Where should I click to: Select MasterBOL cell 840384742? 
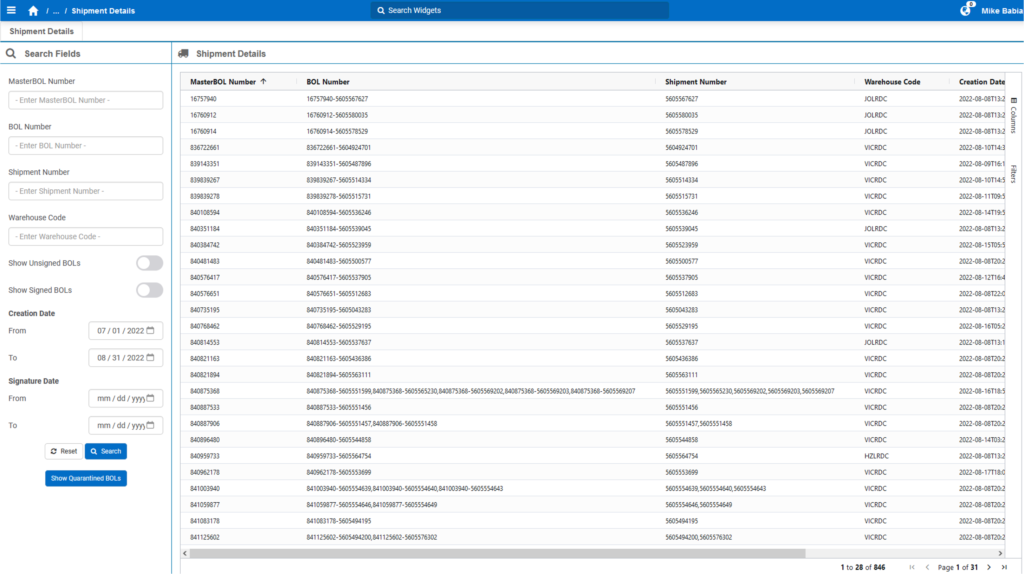point(204,245)
